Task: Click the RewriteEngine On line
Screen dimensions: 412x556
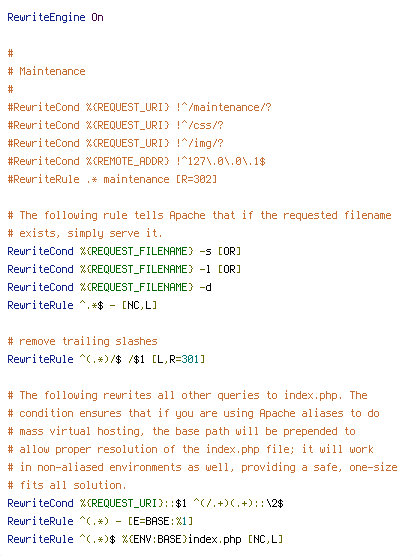Action: coord(55,17)
